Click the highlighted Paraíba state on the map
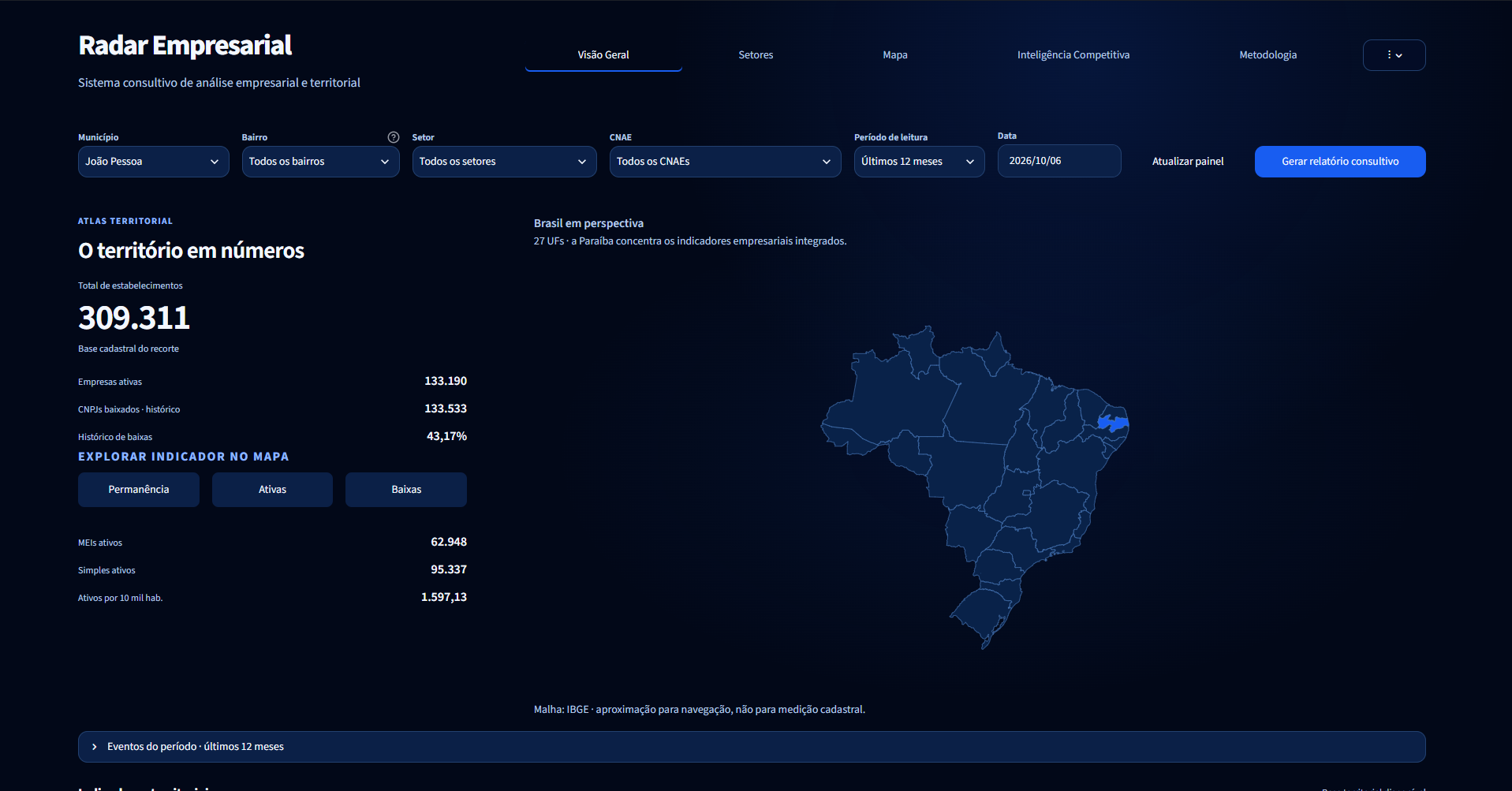This screenshot has width=1512, height=791. (1113, 423)
